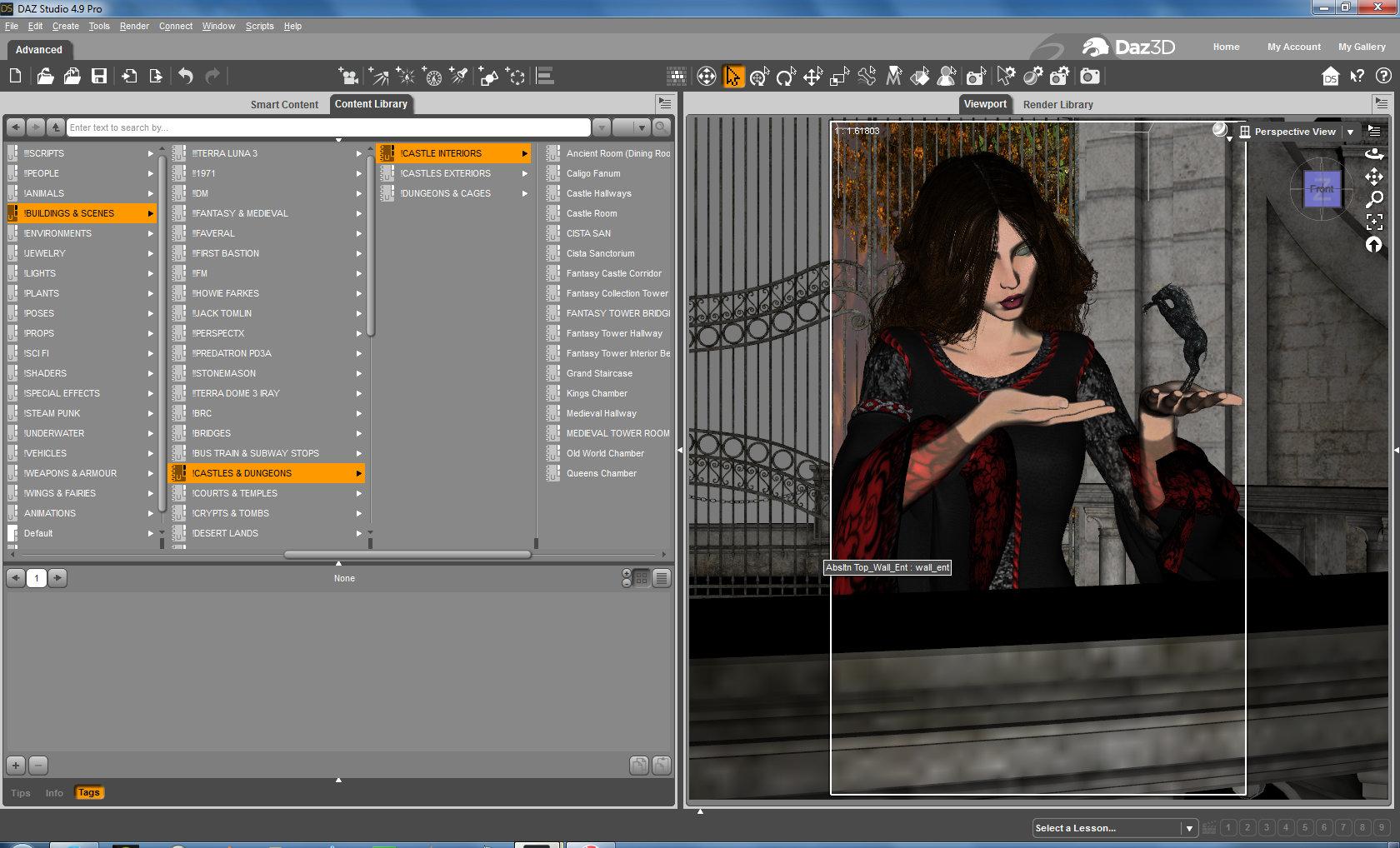Viewport: 1400px width, 848px height.
Task: Switch content pane to list view
Action: point(662,578)
